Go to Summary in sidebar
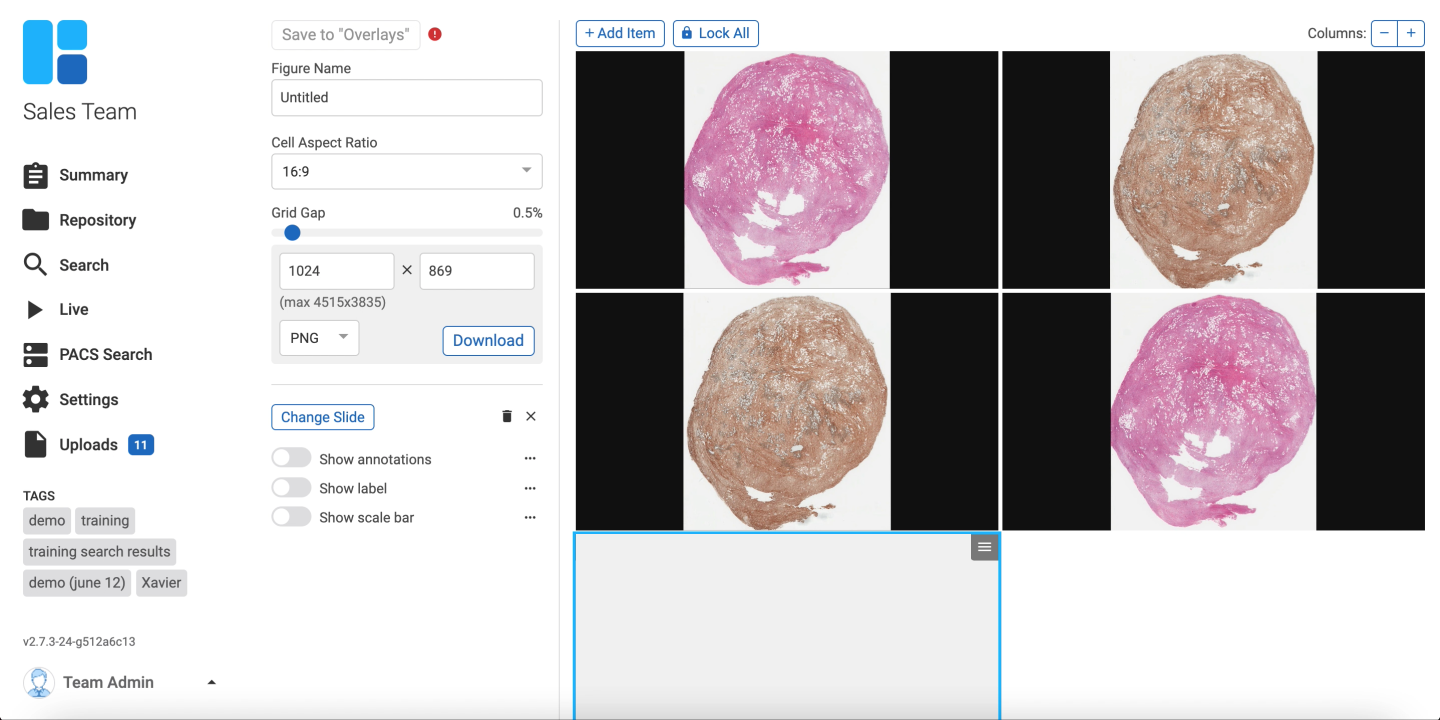1440x720 pixels. 93,175
